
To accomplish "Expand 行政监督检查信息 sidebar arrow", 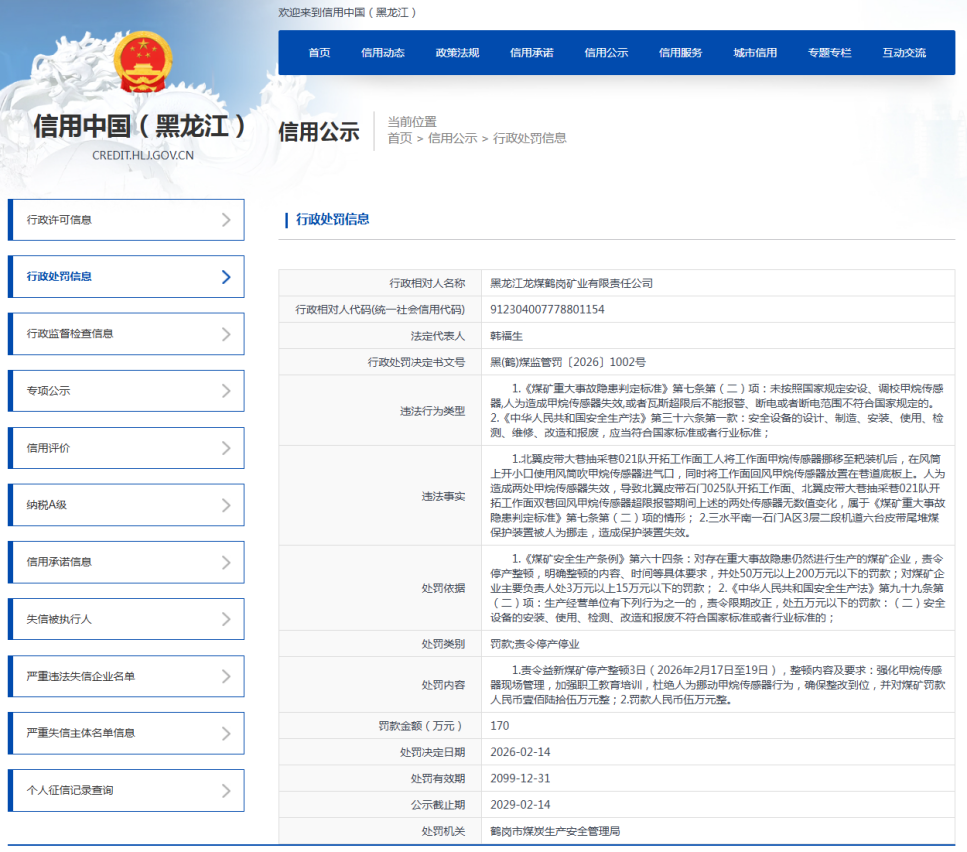I will pos(226,334).
